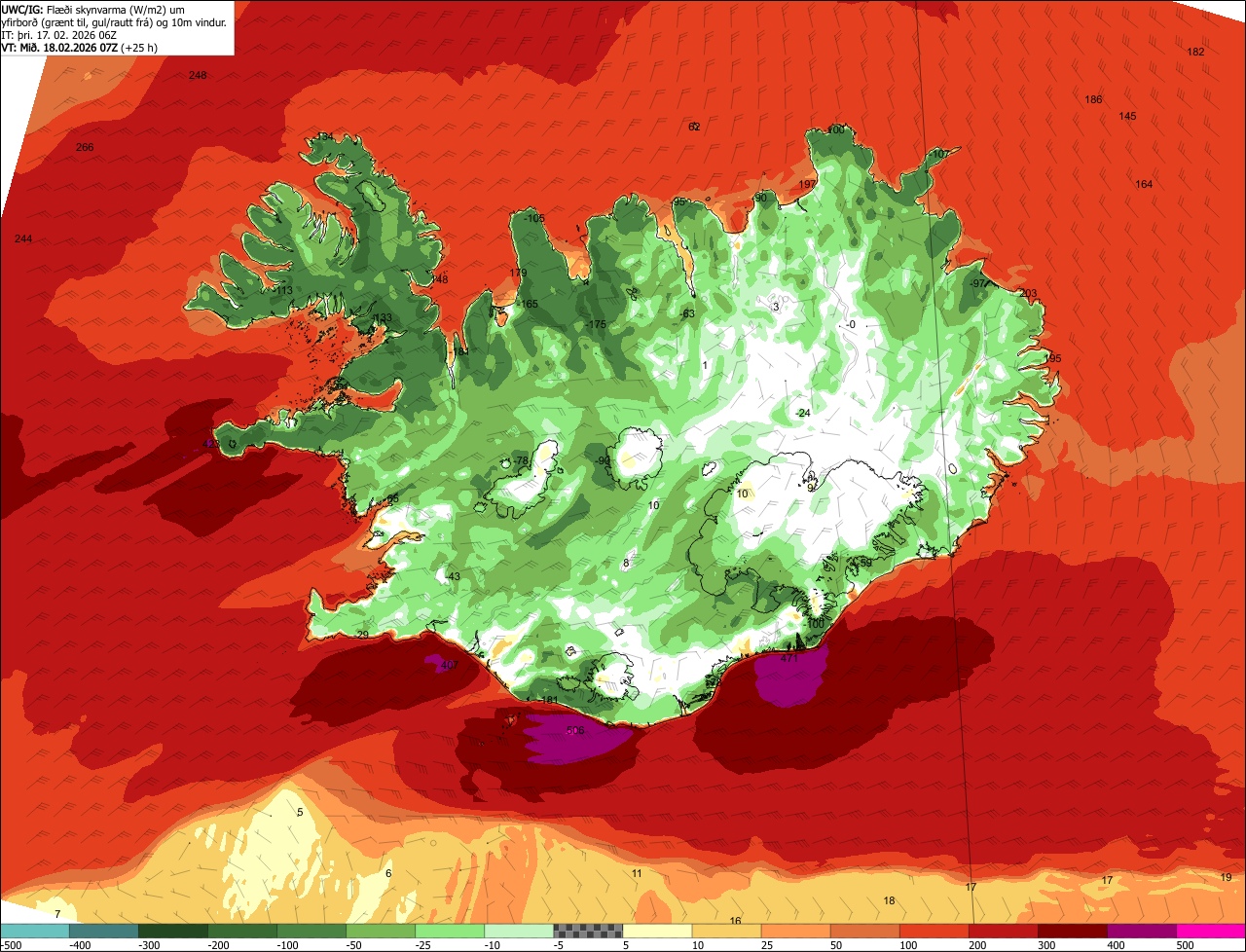Screen dimensions: 1246x952
Task: Click the map value '29' off the southwest coast
Action: (362, 635)
